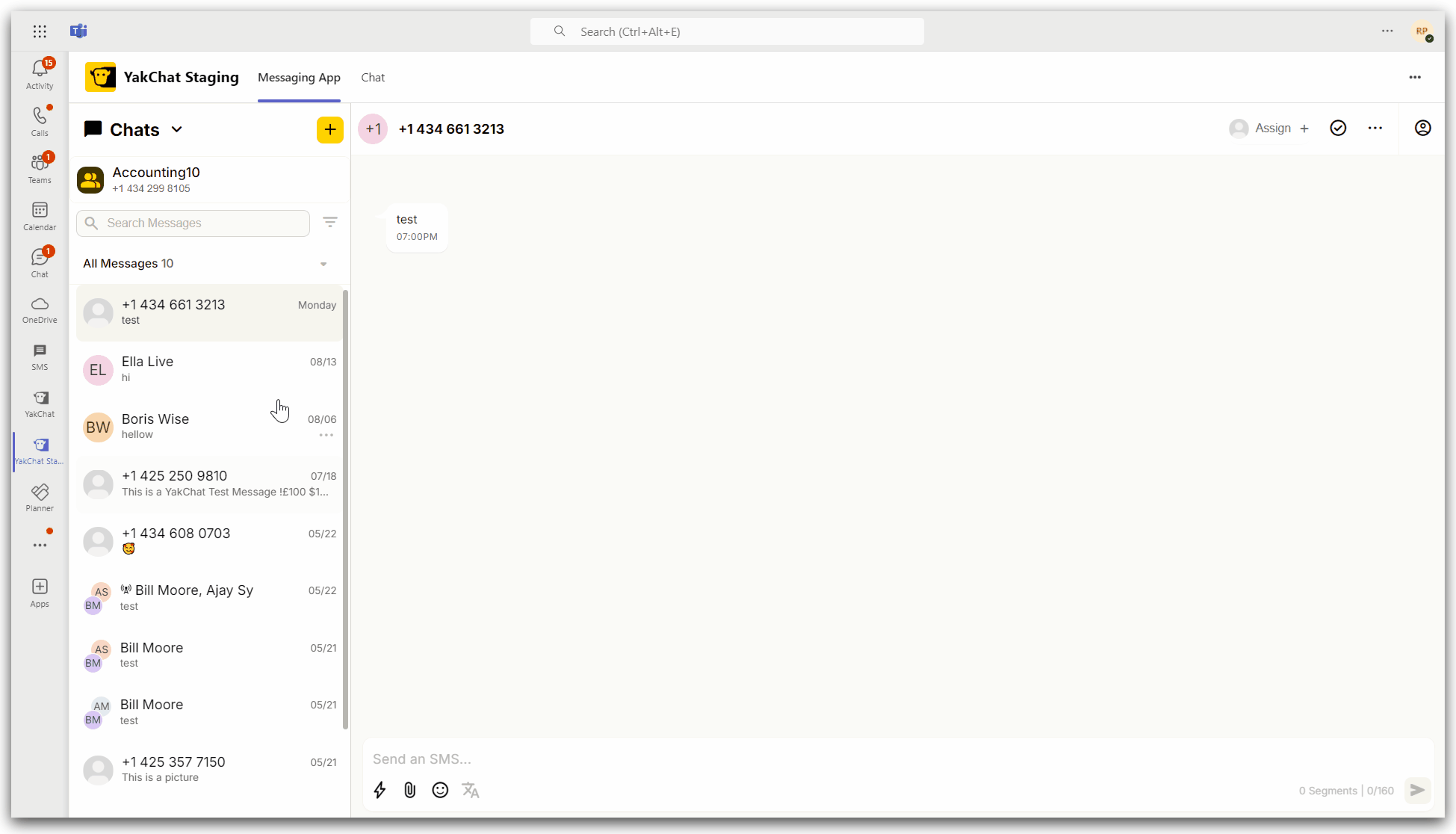Attach a file with paperclip icon

[410, 790]
